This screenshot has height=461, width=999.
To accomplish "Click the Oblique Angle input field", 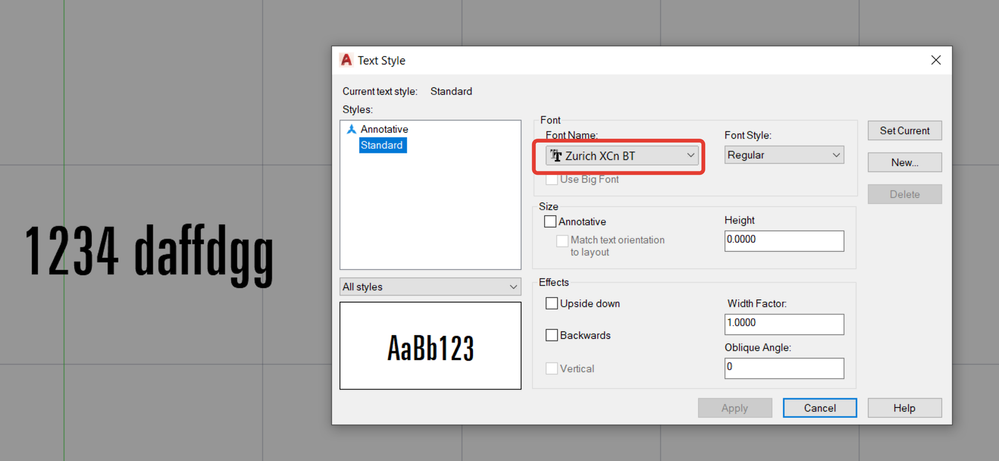I will (x=784, y=368).
